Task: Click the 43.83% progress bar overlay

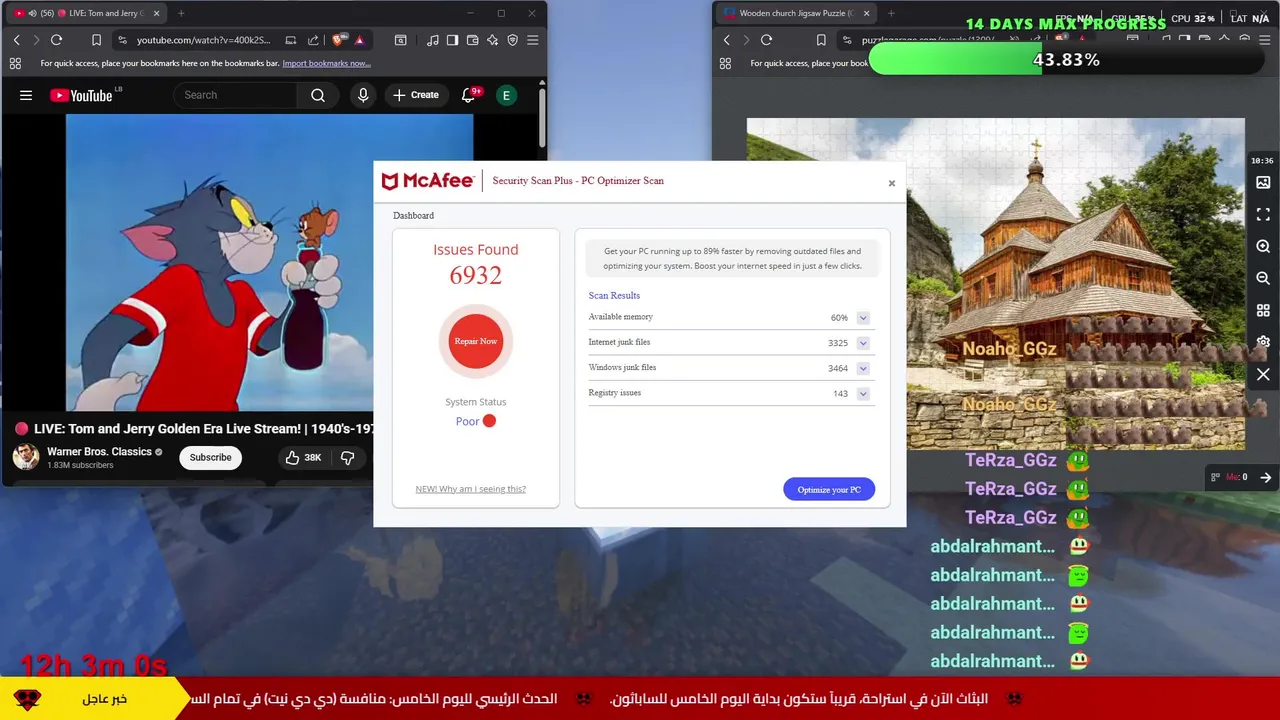Action: tap(1066, 60)
